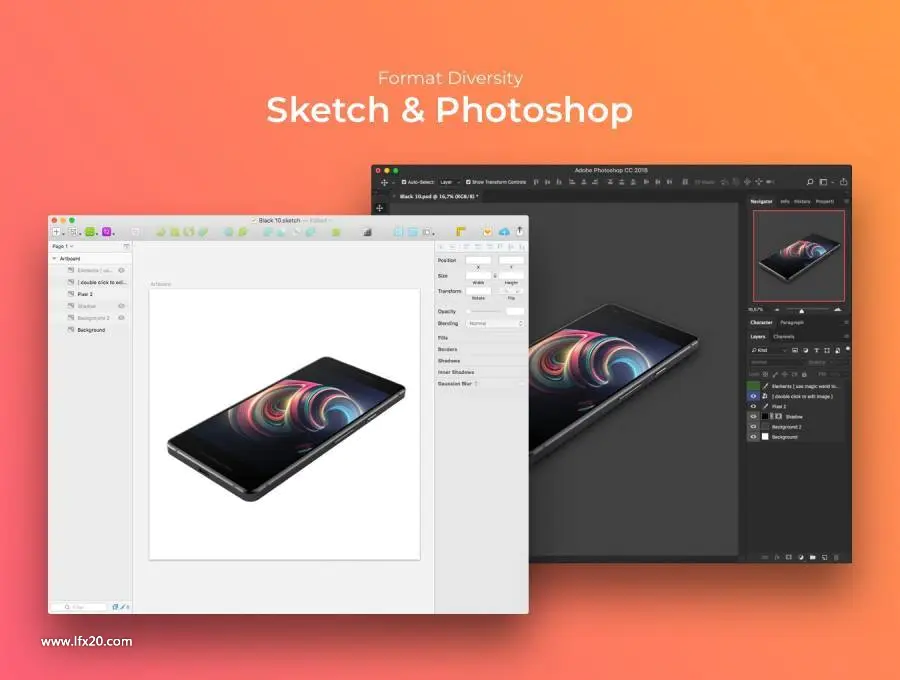Screen dimensions: 900x680
Task: Hide the Shadow layer in Photoshop
Action: click(753, 417)
